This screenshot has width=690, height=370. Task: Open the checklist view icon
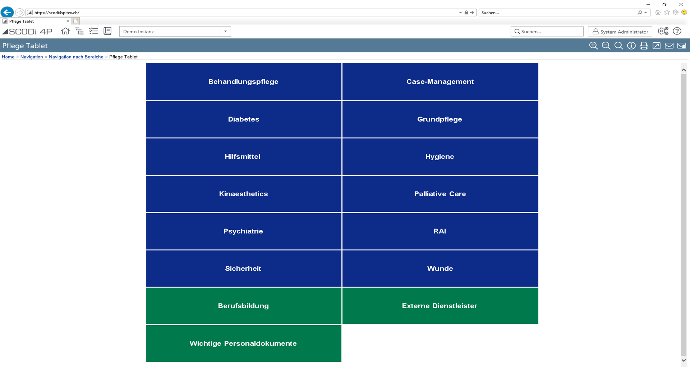[x=93, y=31]
